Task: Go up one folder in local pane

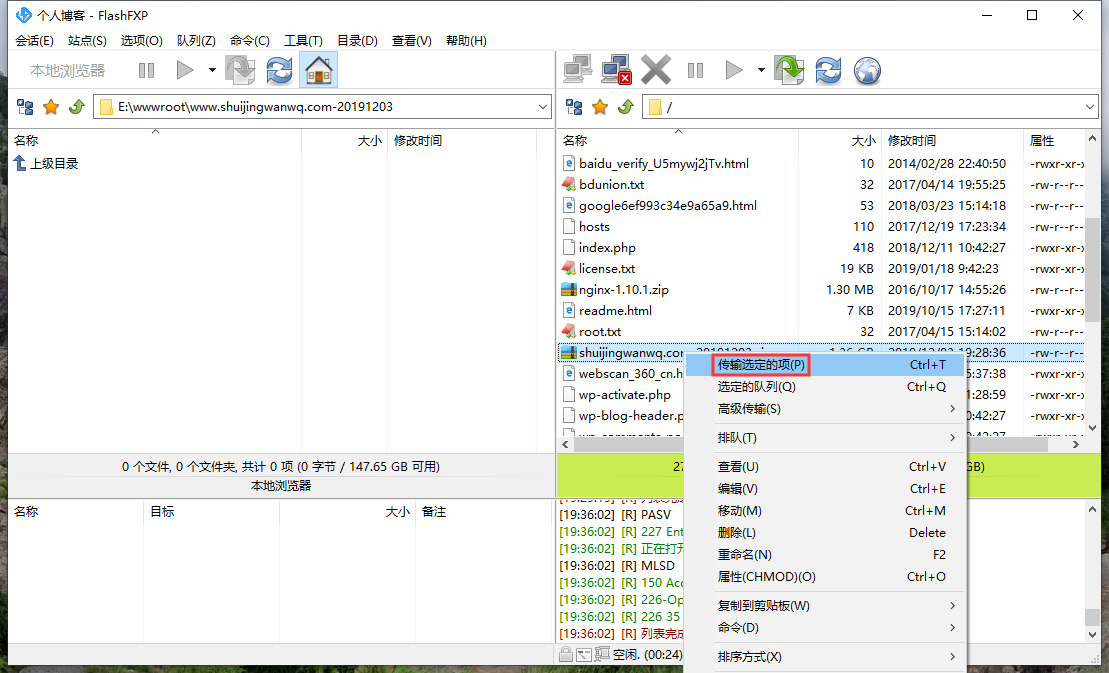Action: 76,107
